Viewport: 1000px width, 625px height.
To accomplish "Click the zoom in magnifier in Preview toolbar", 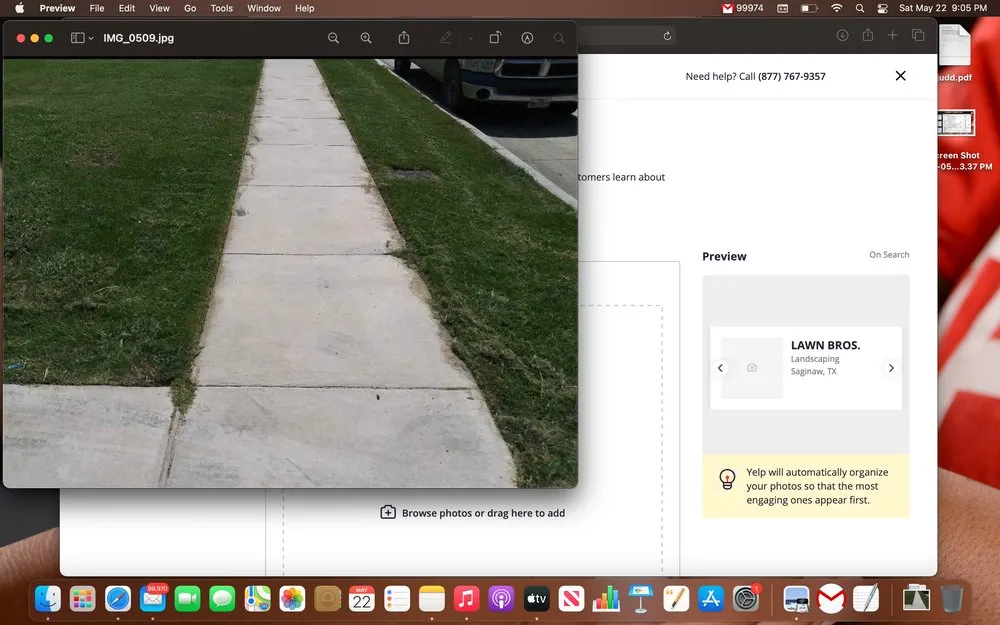I will coord(366,38).
